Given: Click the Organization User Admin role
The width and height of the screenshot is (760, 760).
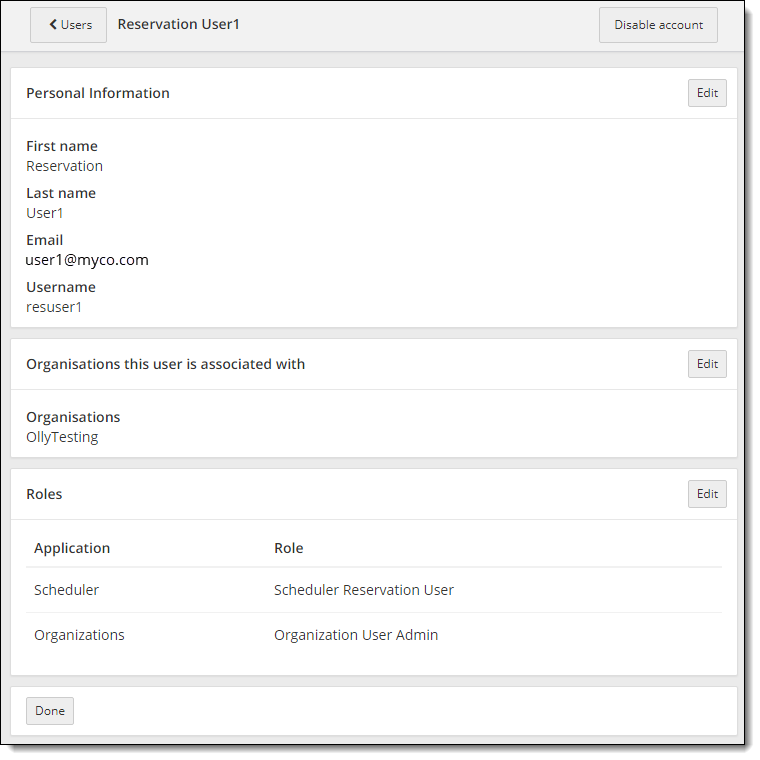Looking at the screenshot, I should 356,635.
